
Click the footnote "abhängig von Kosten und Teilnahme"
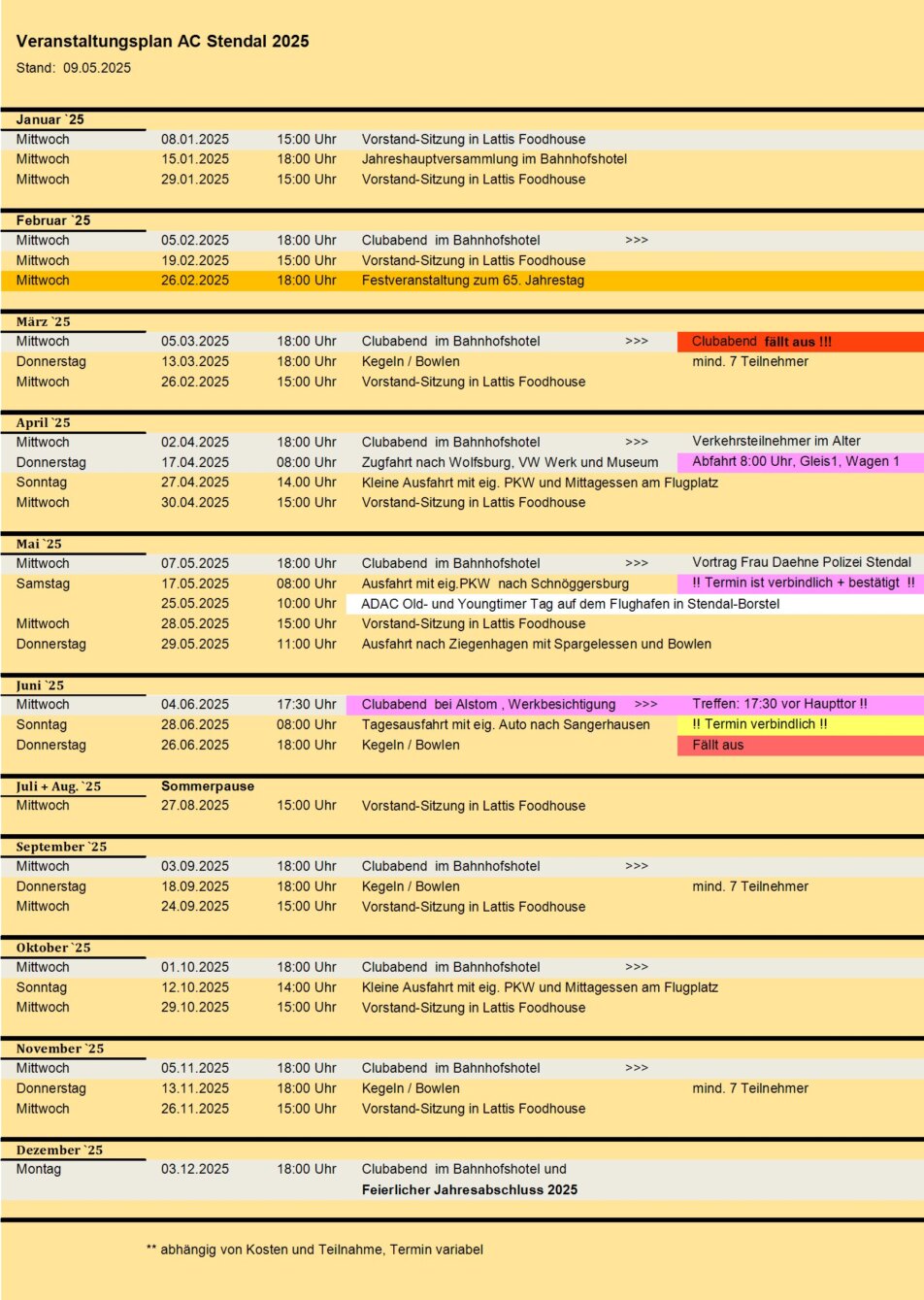point(314,1250)
